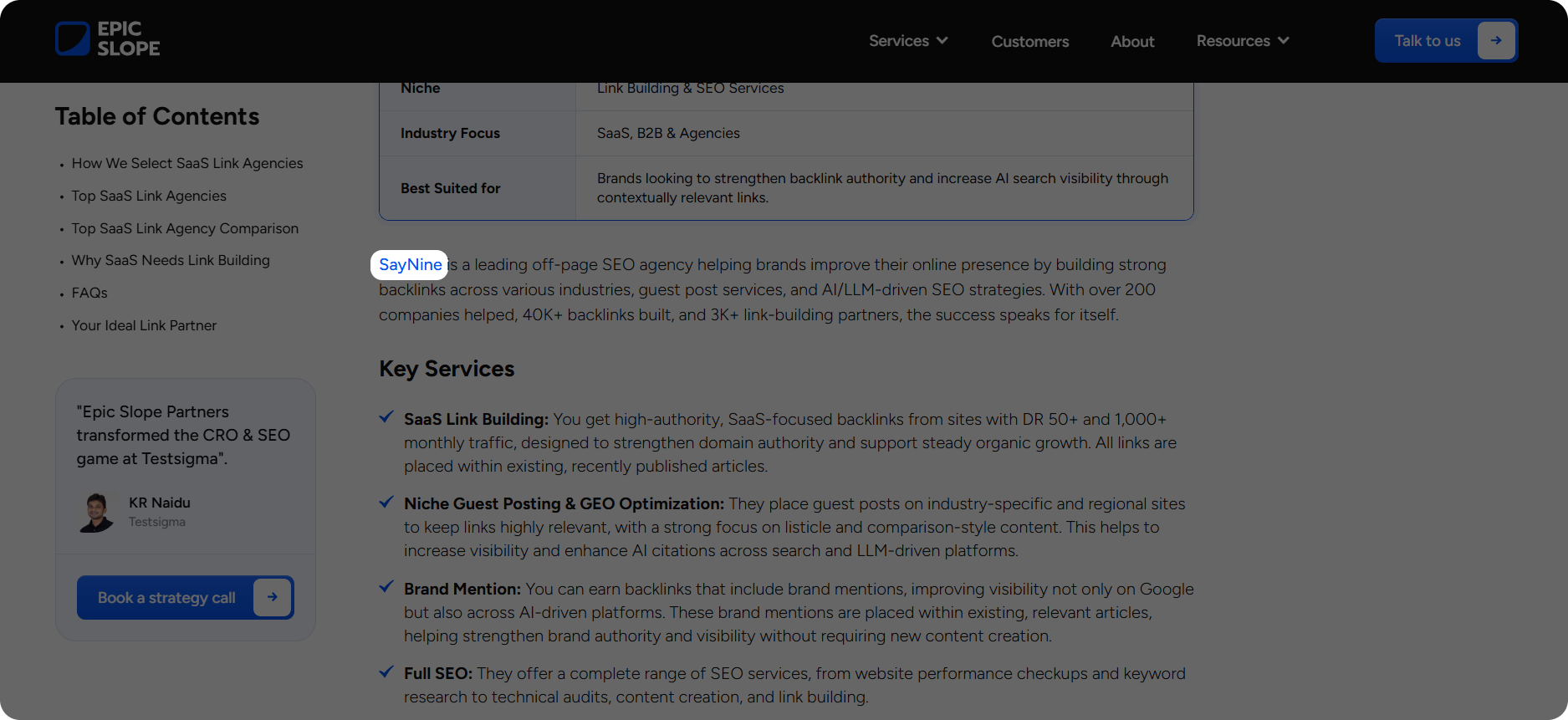Jump to Top SaaS Link Agency Comparison

click(185, 228)
